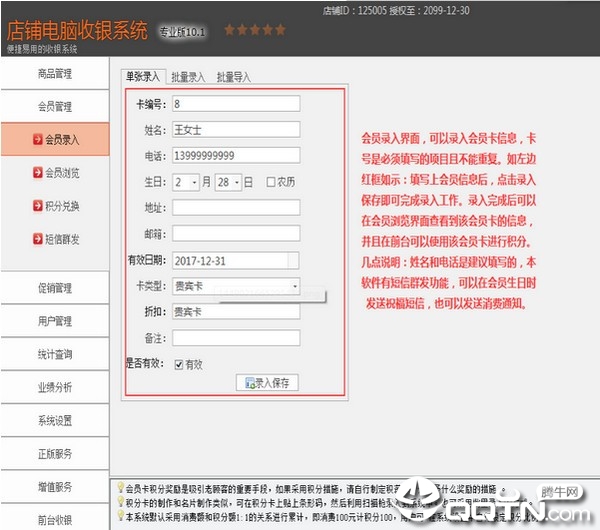Click the red arrow icon beside 会员录入
The height and width of the screenshot is (530, 600).
(38, 139)
